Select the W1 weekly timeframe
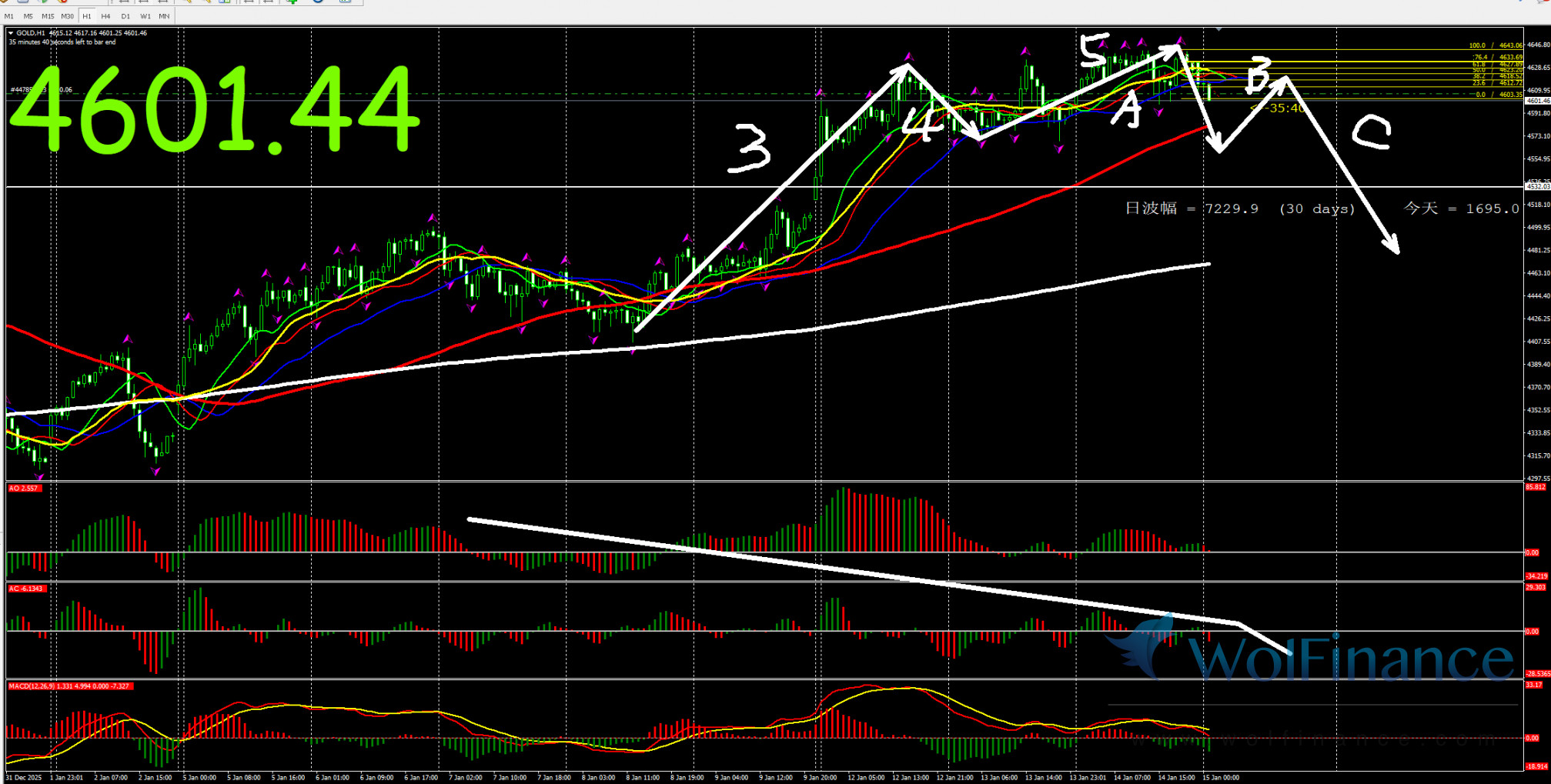Viewport: 1551px width, 784px height. 145,16
